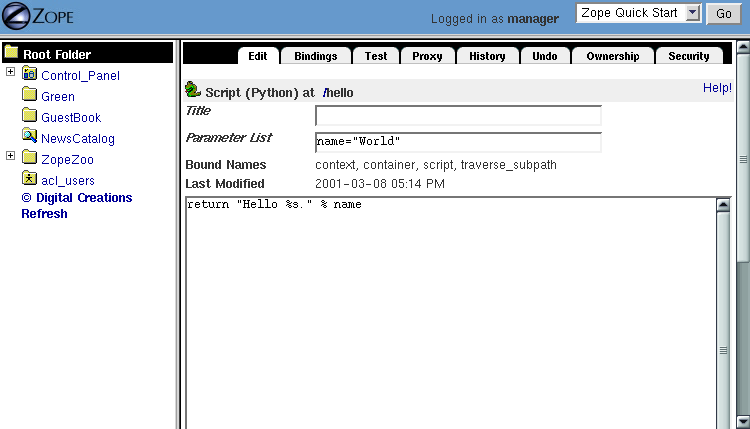The height and width of the screenshot is (429, 750).
Task: Switch to the History tab
Action: 487,56
